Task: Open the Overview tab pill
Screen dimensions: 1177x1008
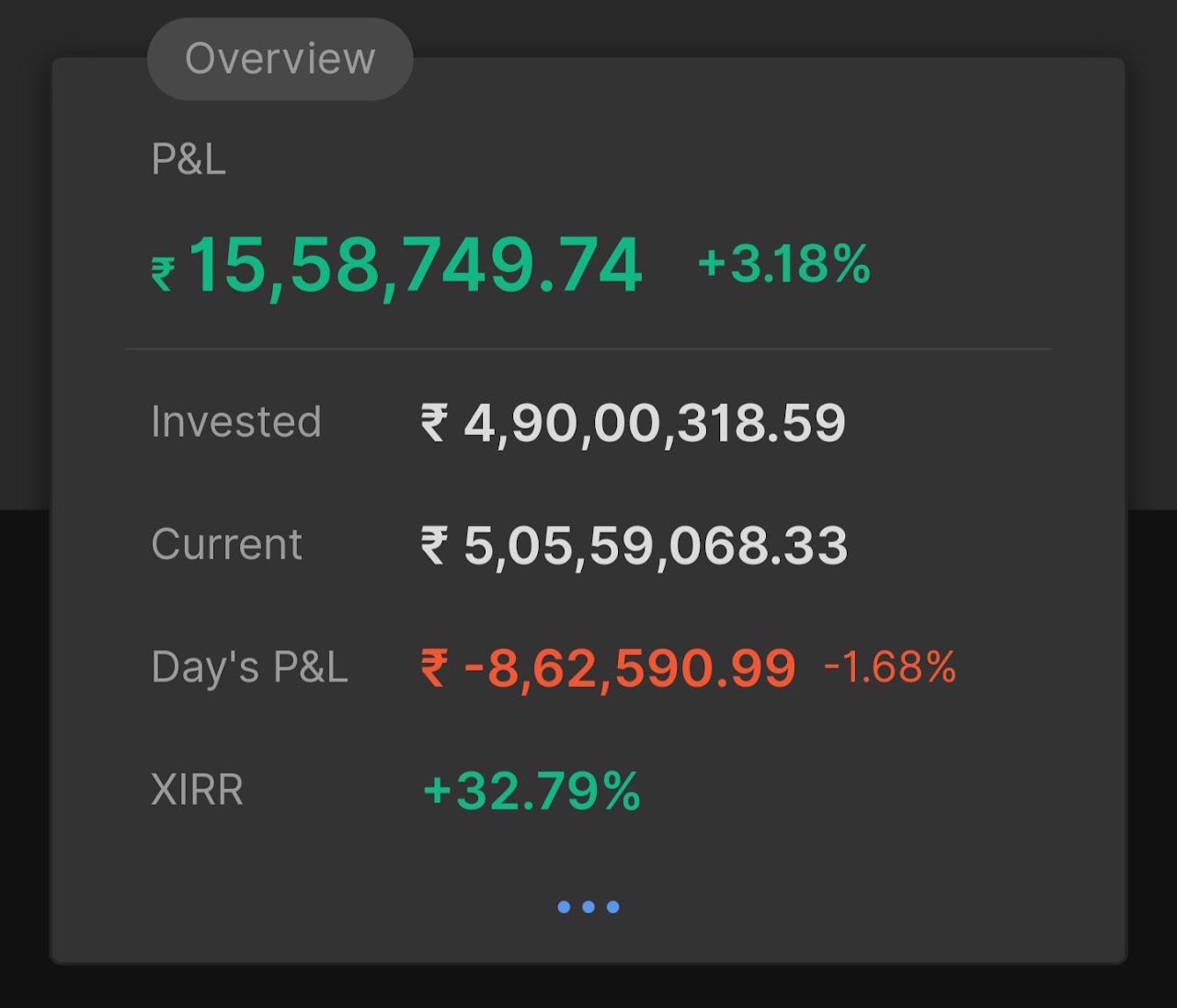Action: coord(280,59)
